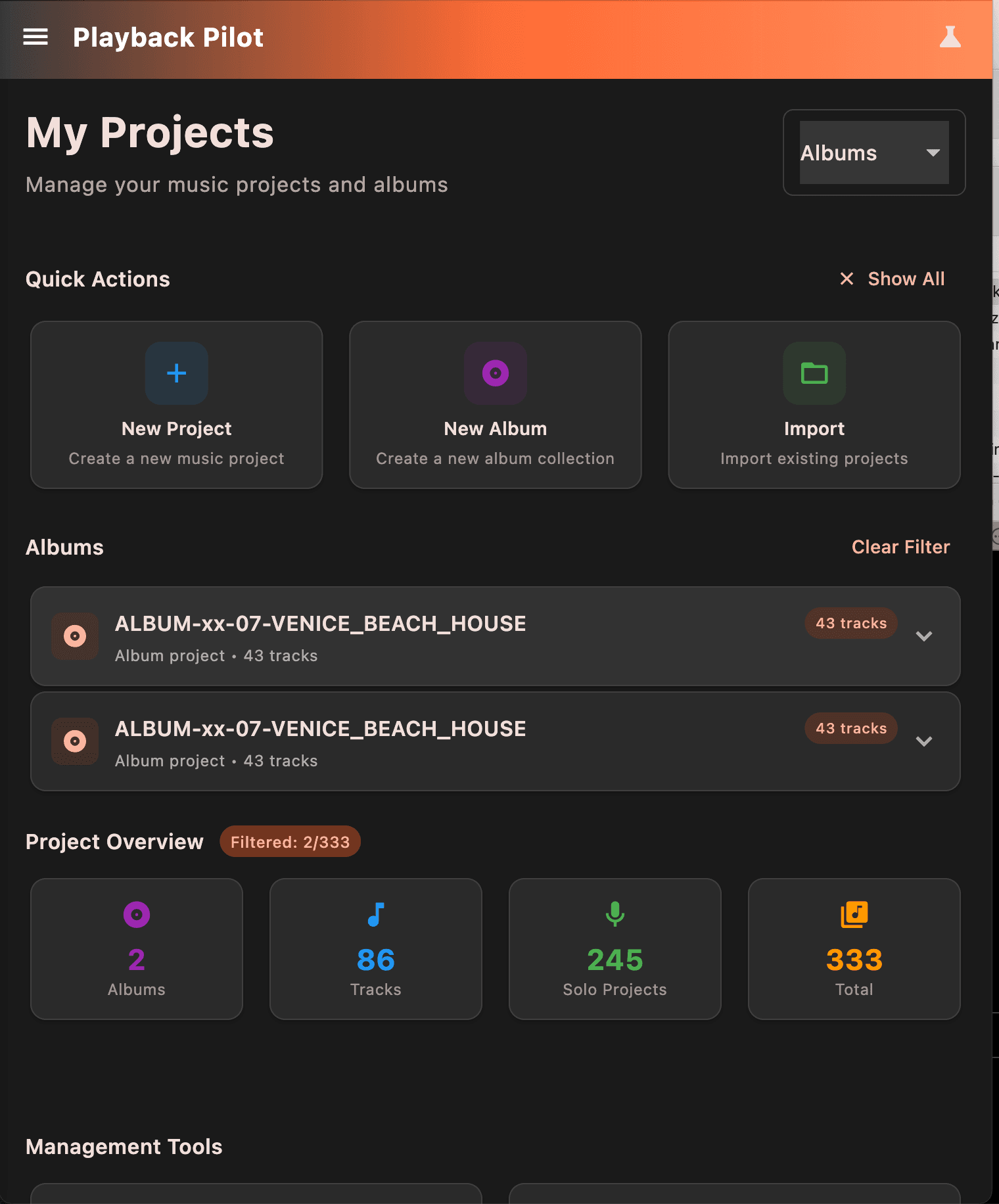Dismiss Quick Actions via the X toggle

847,279
